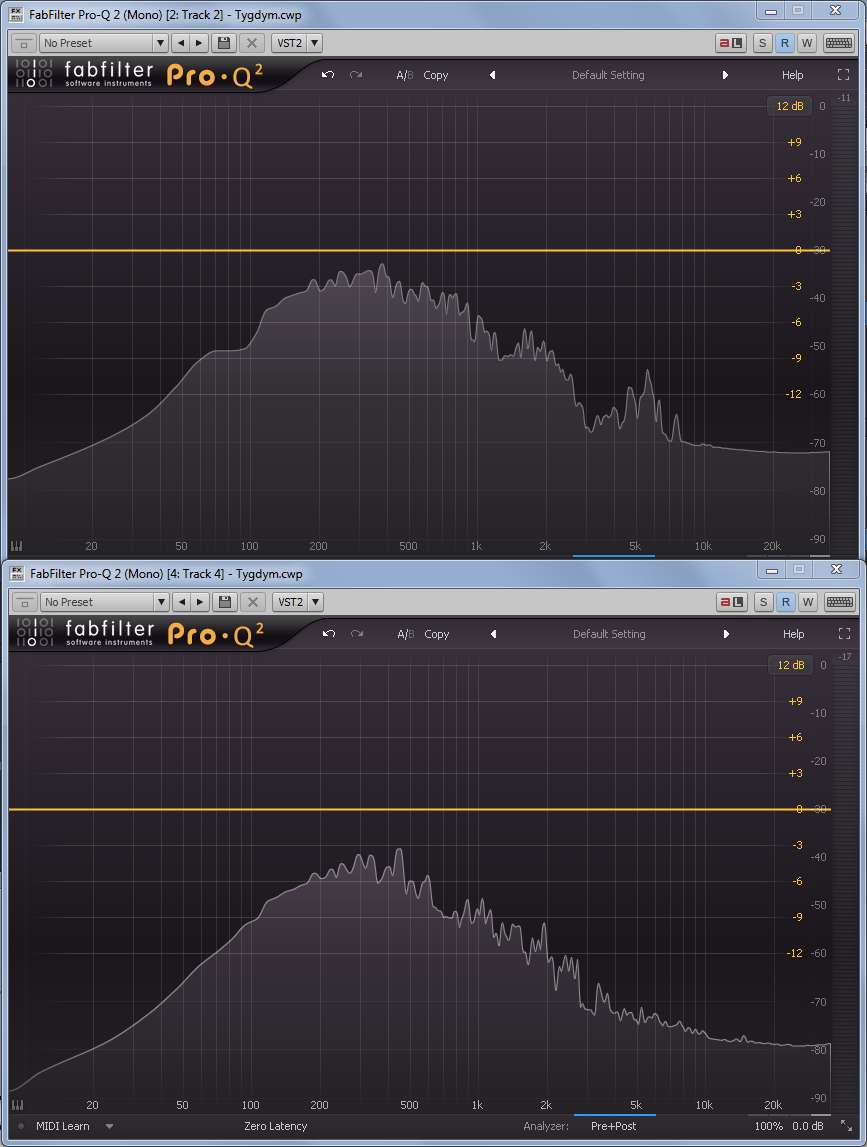The height and width of the screenshot is (1147, 867).
Task: Go to previous preset in Track 4 window
Action: [182, 602]
